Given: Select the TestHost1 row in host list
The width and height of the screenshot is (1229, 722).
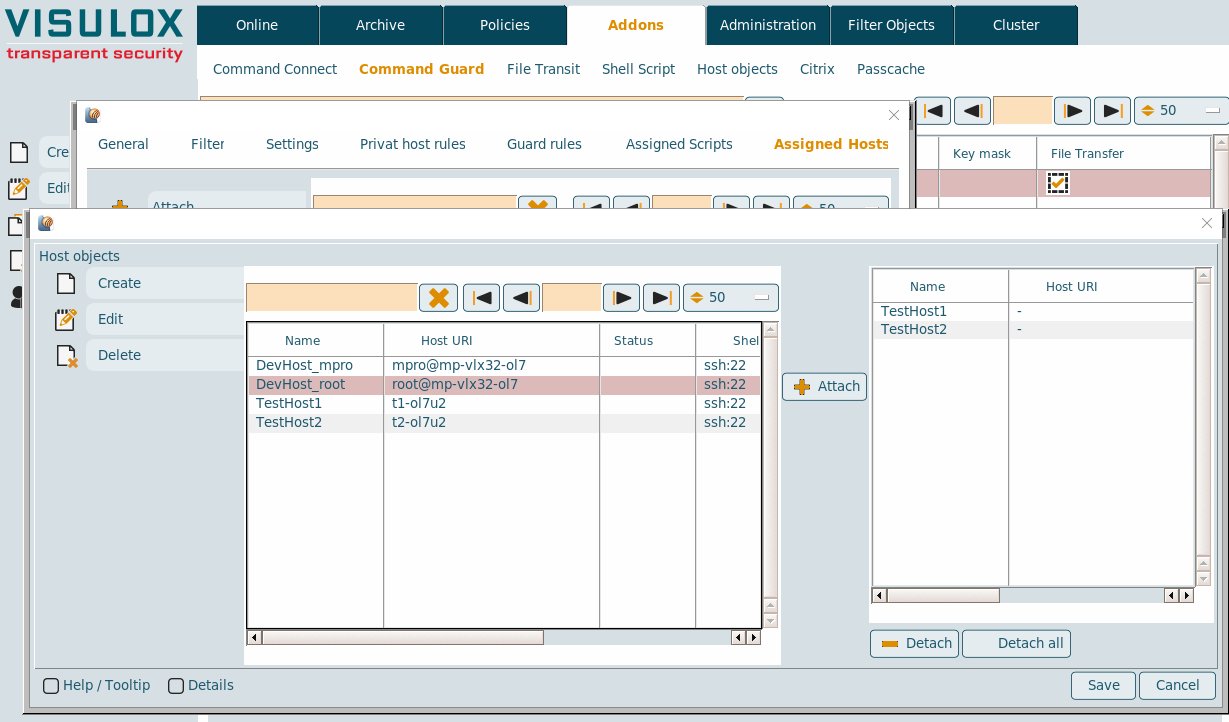Looking at the screenshot, I should pos(290,404).
